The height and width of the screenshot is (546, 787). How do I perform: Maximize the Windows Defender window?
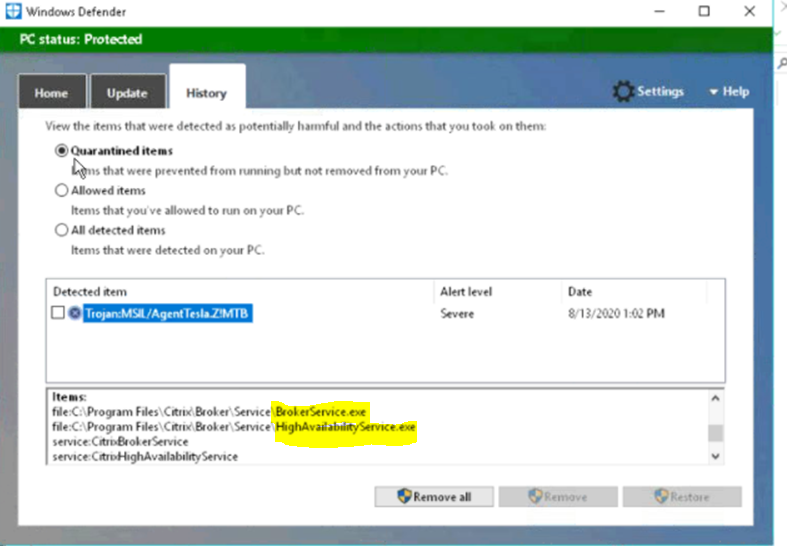pos(704,11)
